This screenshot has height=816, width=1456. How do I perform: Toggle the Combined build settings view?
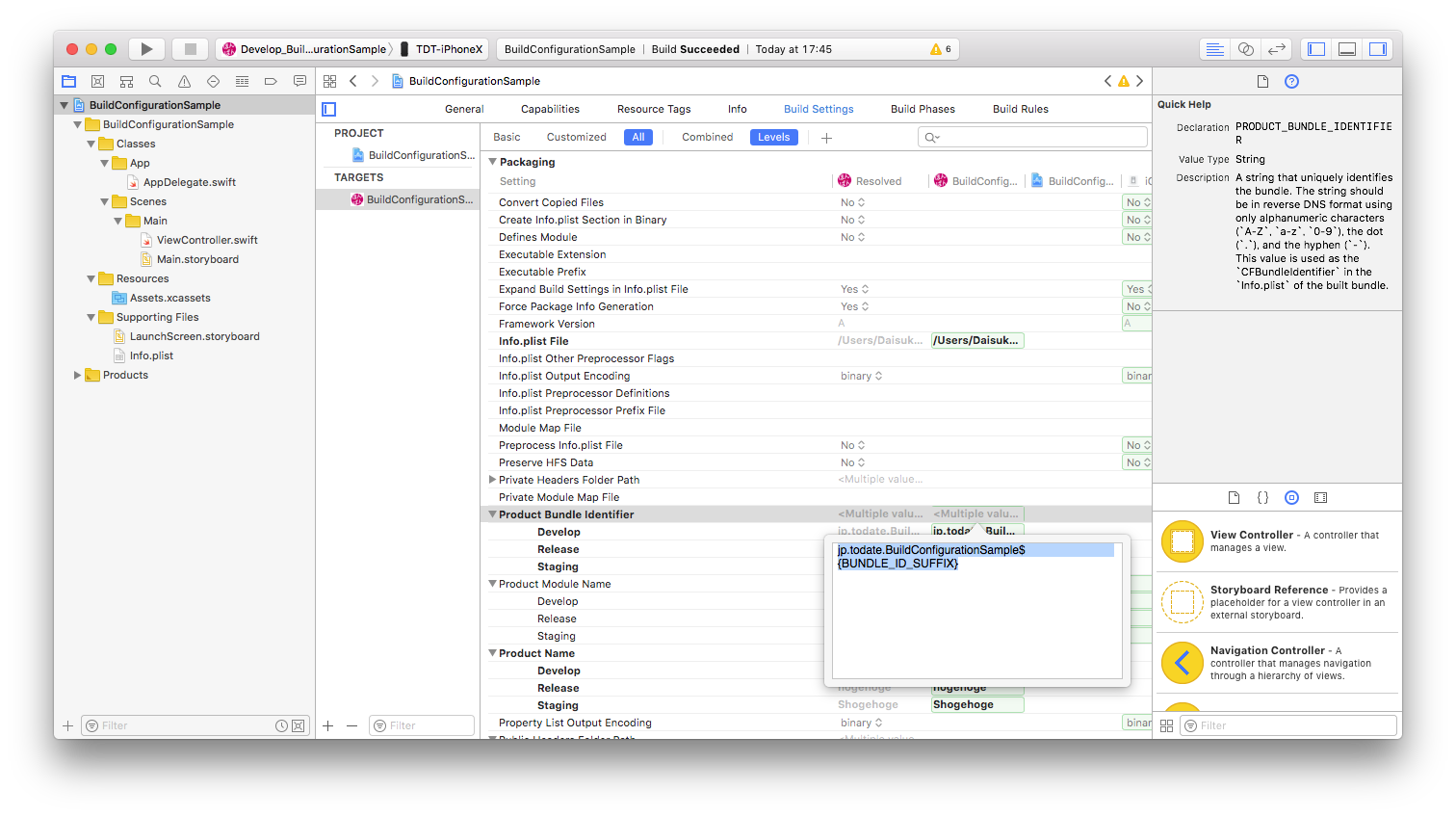707,137
